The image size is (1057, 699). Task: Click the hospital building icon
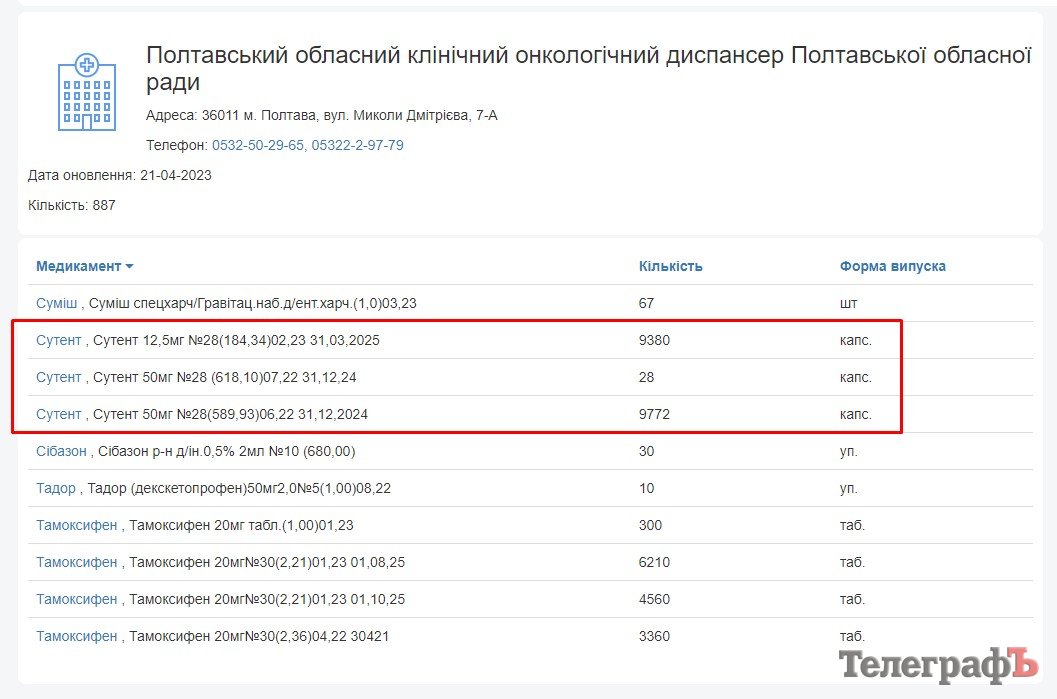87,92
